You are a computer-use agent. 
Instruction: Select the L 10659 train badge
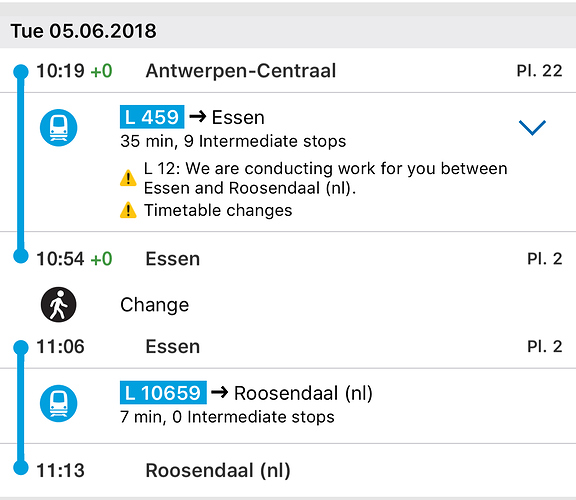(x=163, y=393)
